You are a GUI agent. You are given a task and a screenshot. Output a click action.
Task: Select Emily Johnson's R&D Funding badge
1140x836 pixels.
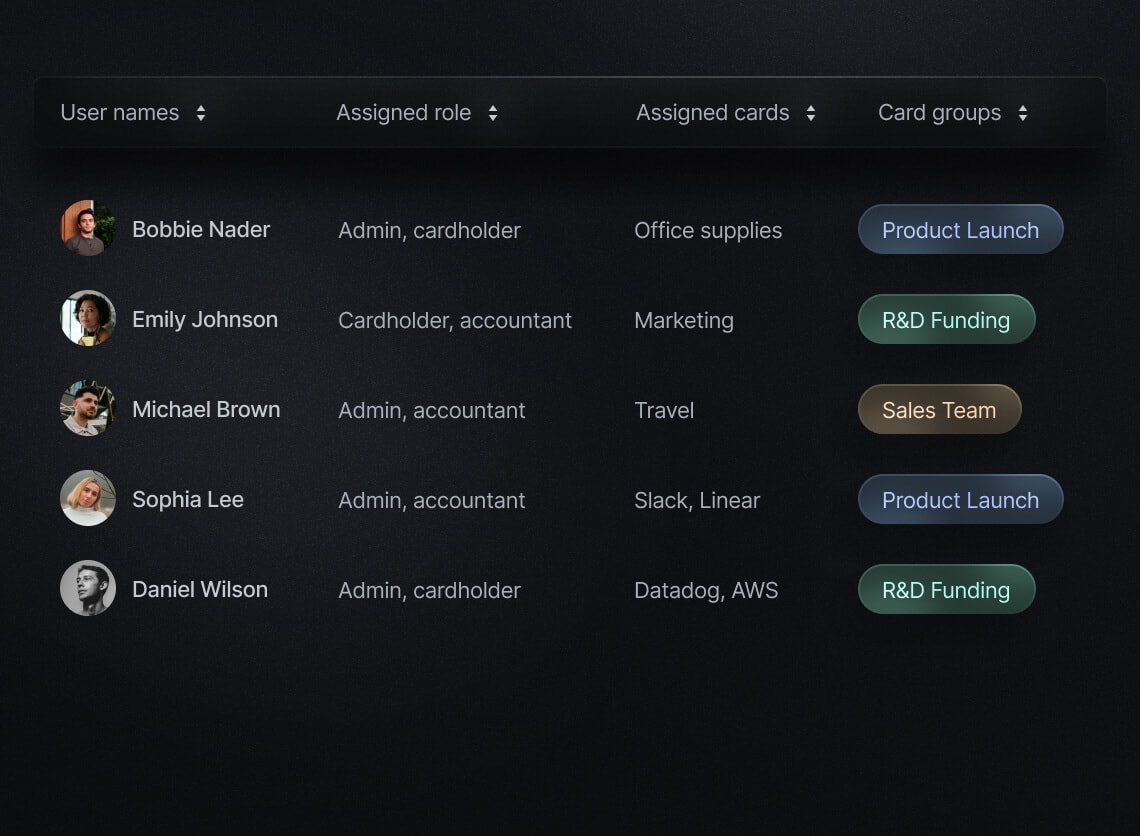pos(946,320)
